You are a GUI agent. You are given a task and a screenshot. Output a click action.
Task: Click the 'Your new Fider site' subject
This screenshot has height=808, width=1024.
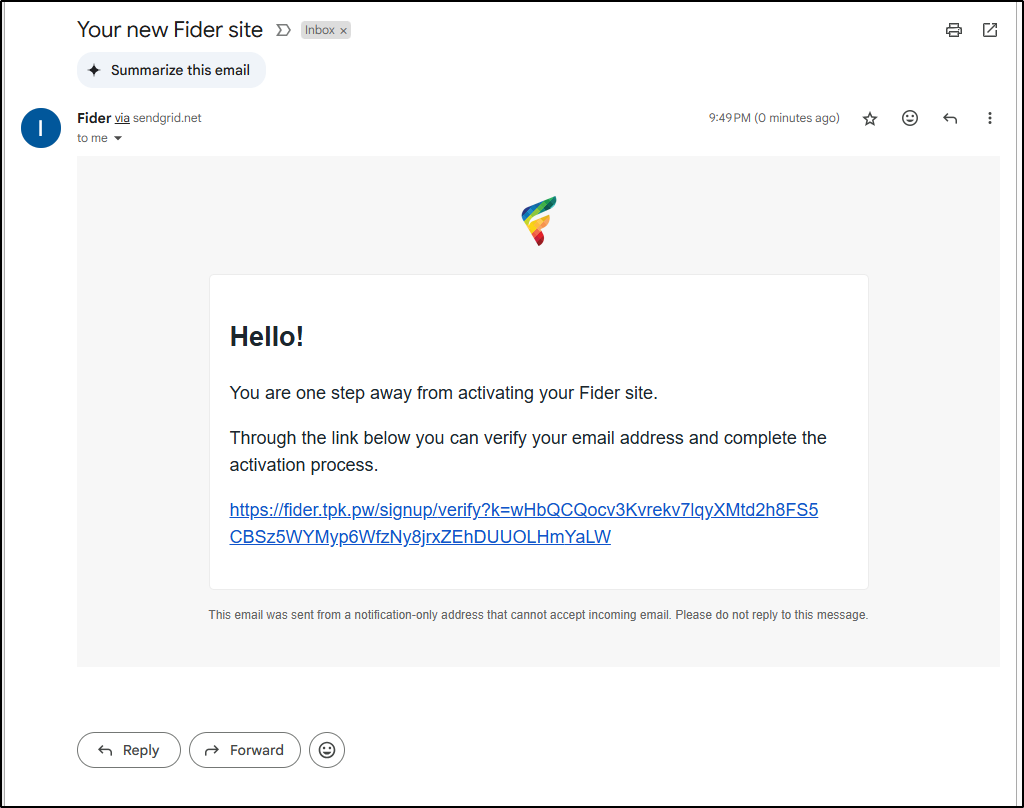coord(170,30)
